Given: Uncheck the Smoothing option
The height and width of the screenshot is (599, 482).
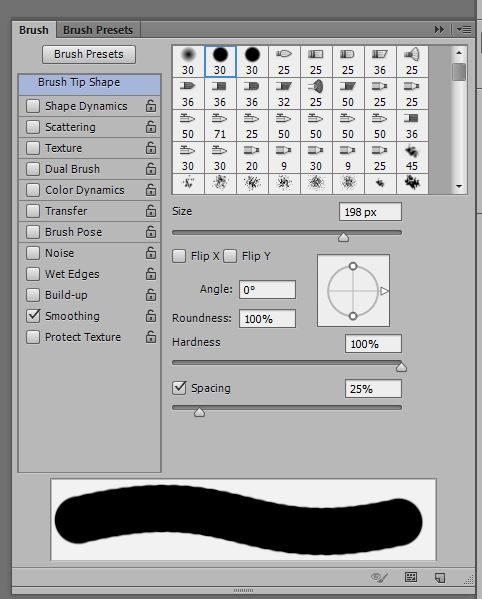Looking at the screenshot, I should click(x=33, y=316).
